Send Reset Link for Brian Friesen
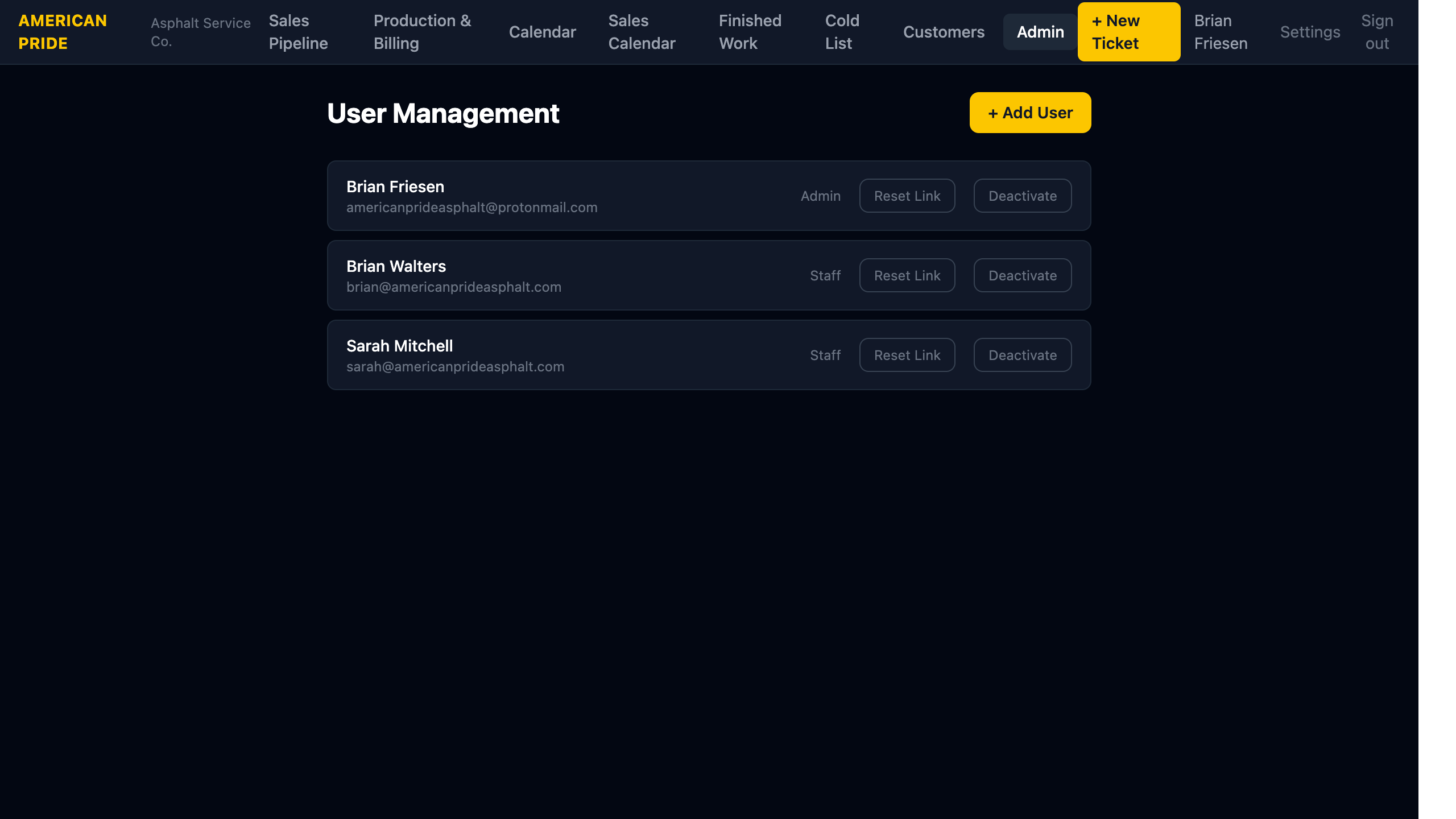The height and width of the screenshot is (819, 1456). 907,196
